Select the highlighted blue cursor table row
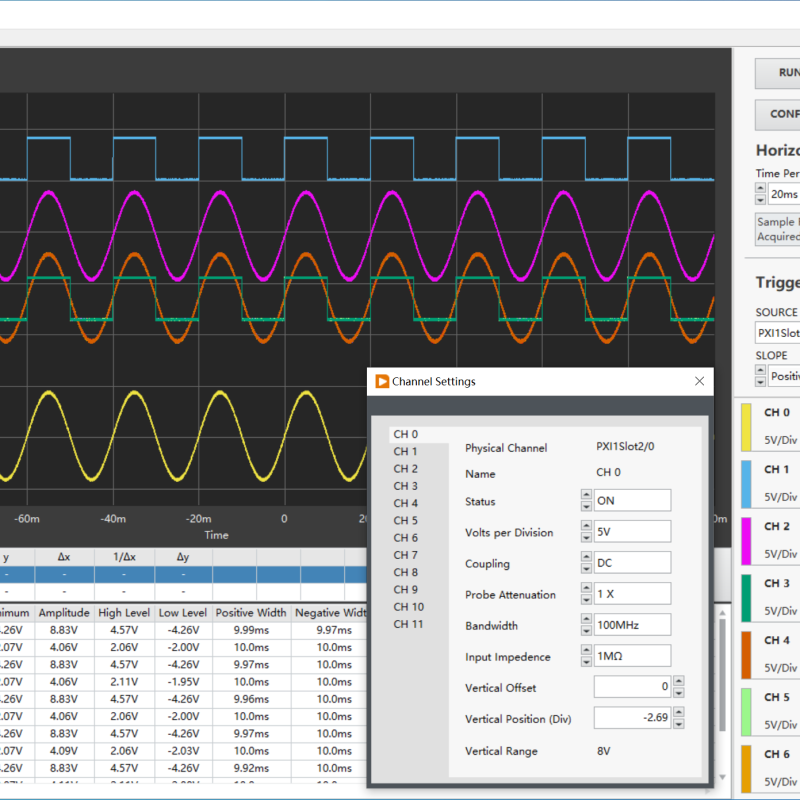Viewport: 800px width, 800px height. [183, 574]
